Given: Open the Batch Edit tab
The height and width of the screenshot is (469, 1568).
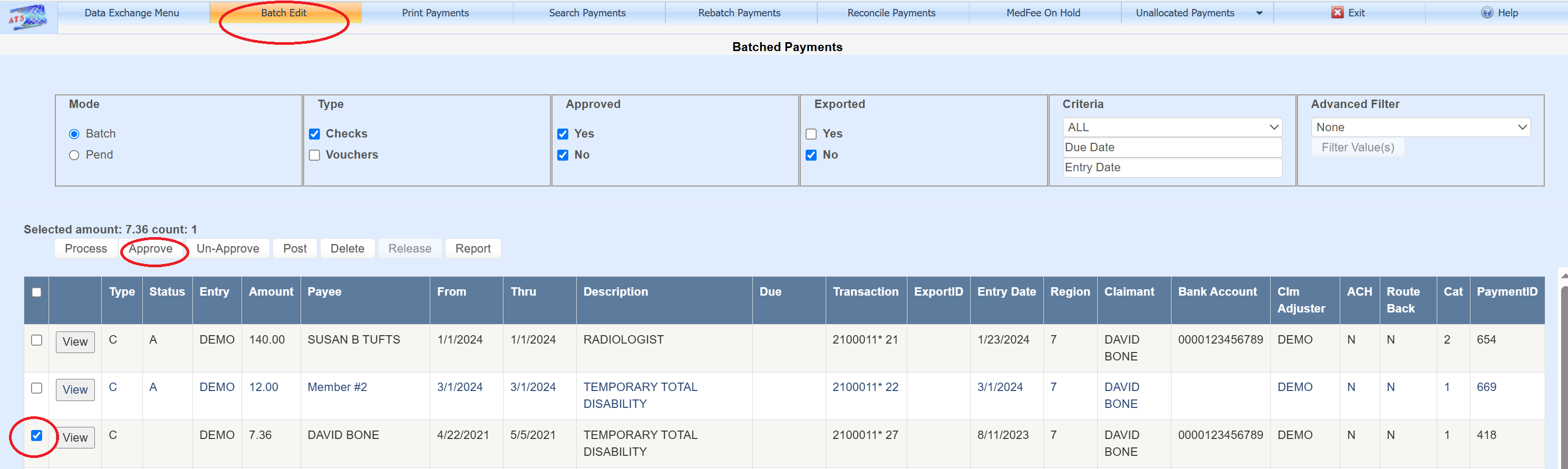Looking at the screenshot, I should (284, 13).
